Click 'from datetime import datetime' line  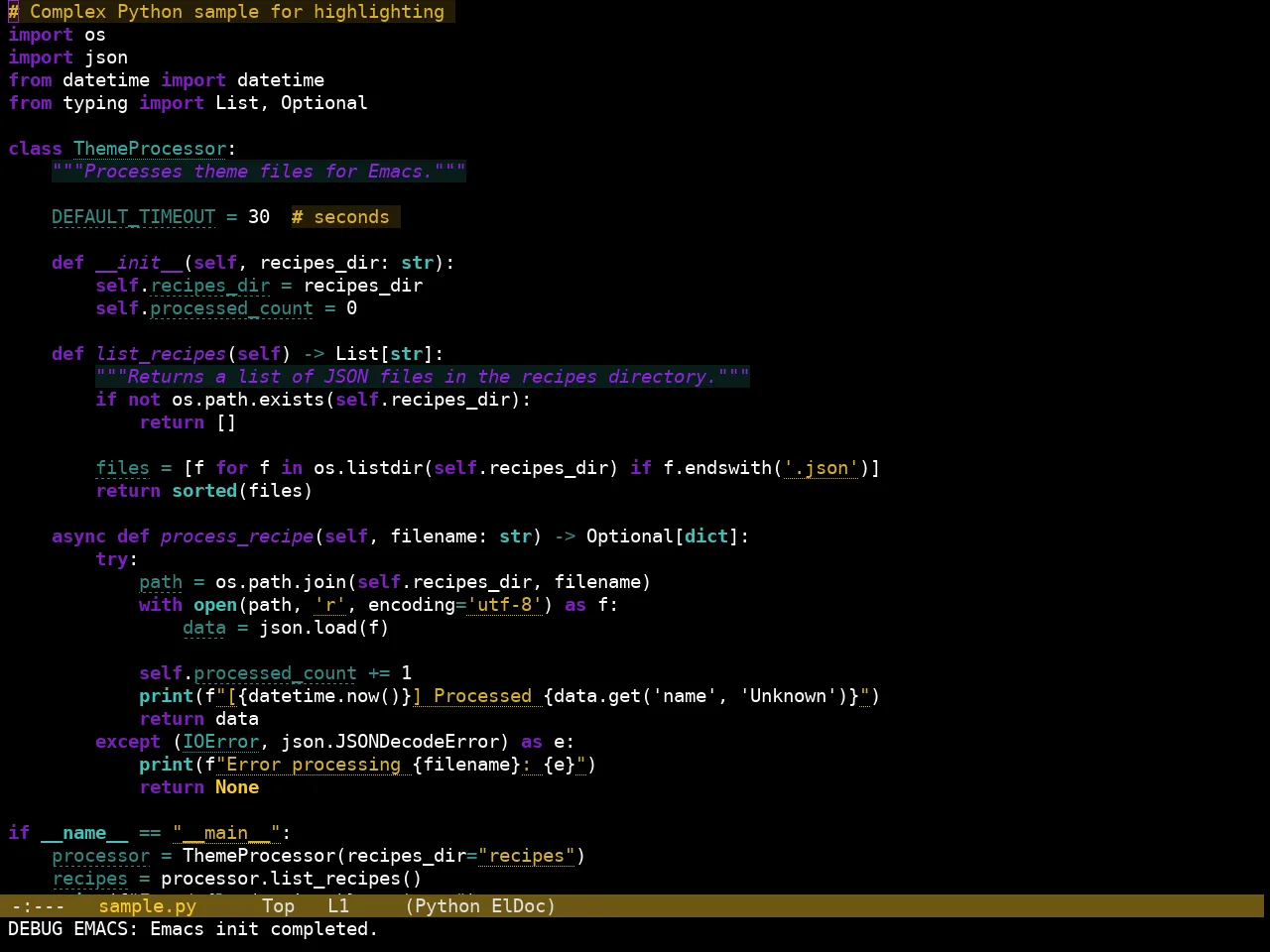pos(167,80)
